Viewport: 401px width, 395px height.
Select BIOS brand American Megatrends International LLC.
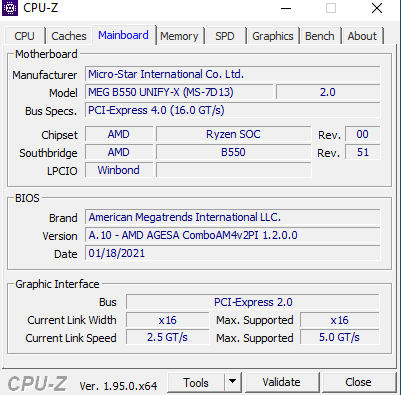click(x=233, y=217)
